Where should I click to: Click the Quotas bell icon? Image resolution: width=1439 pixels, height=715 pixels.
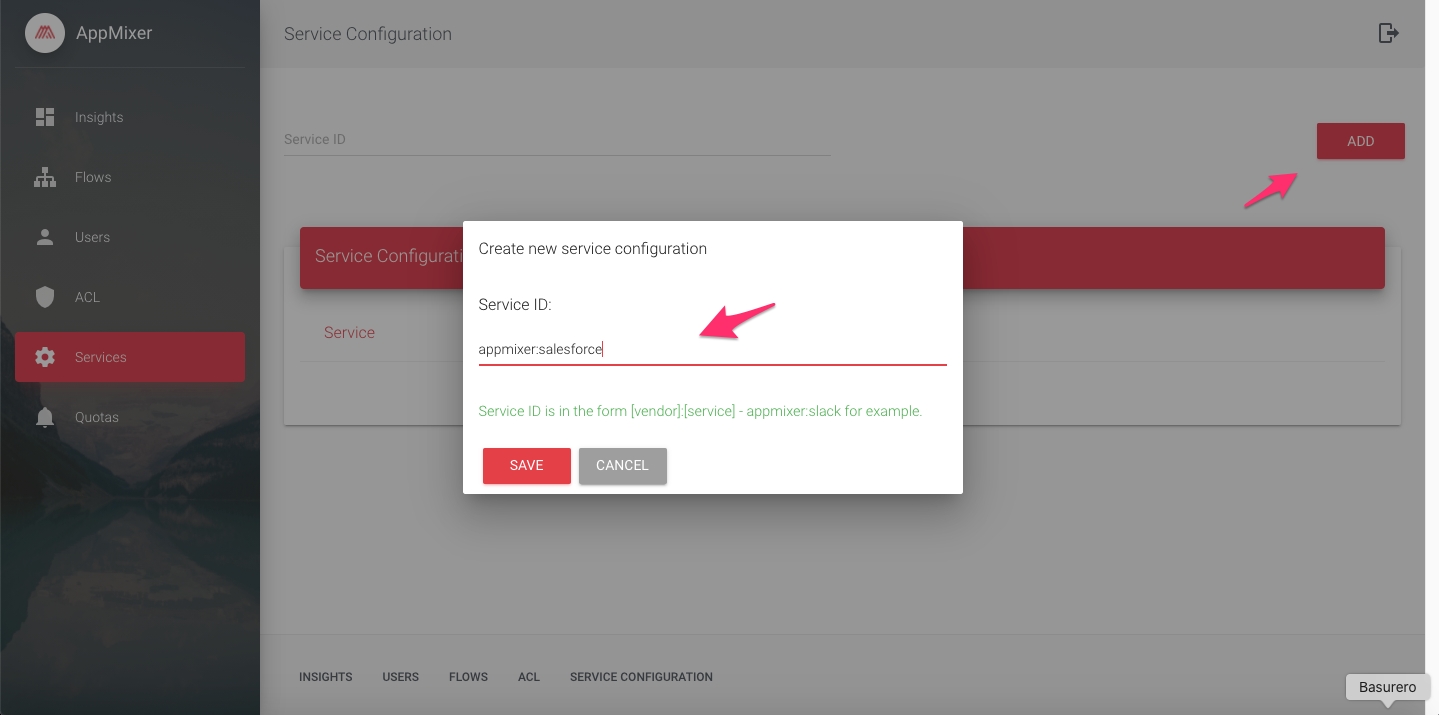[45, 417]
